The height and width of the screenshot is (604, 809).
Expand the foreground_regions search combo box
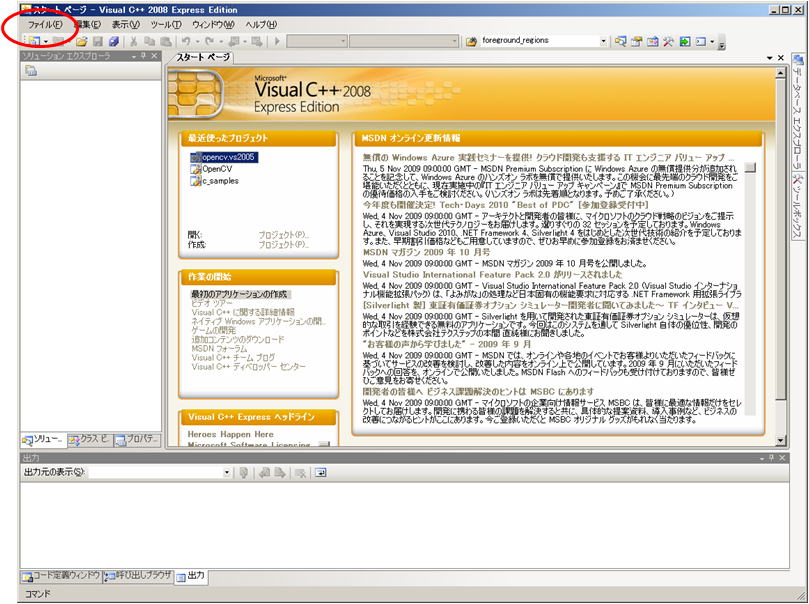tap(603, 41)
